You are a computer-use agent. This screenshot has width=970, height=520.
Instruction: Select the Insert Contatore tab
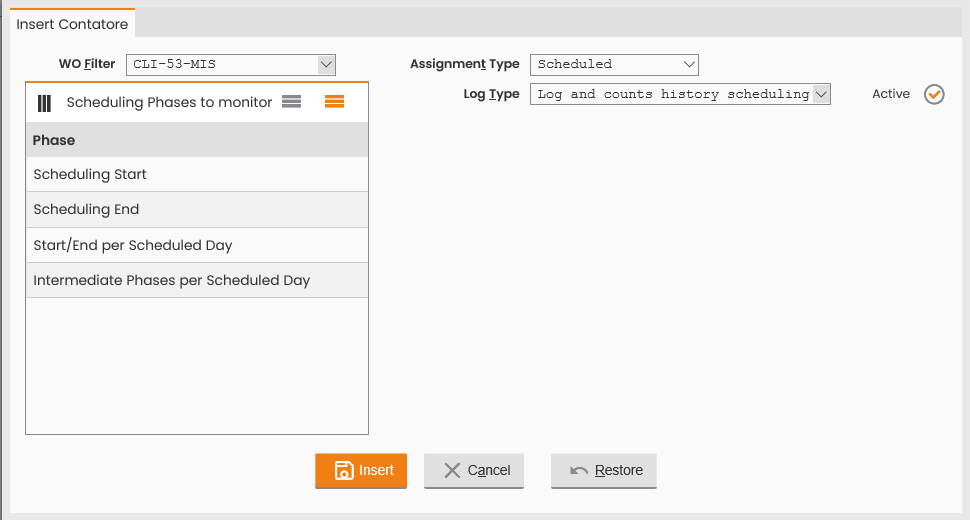(72, 24)
